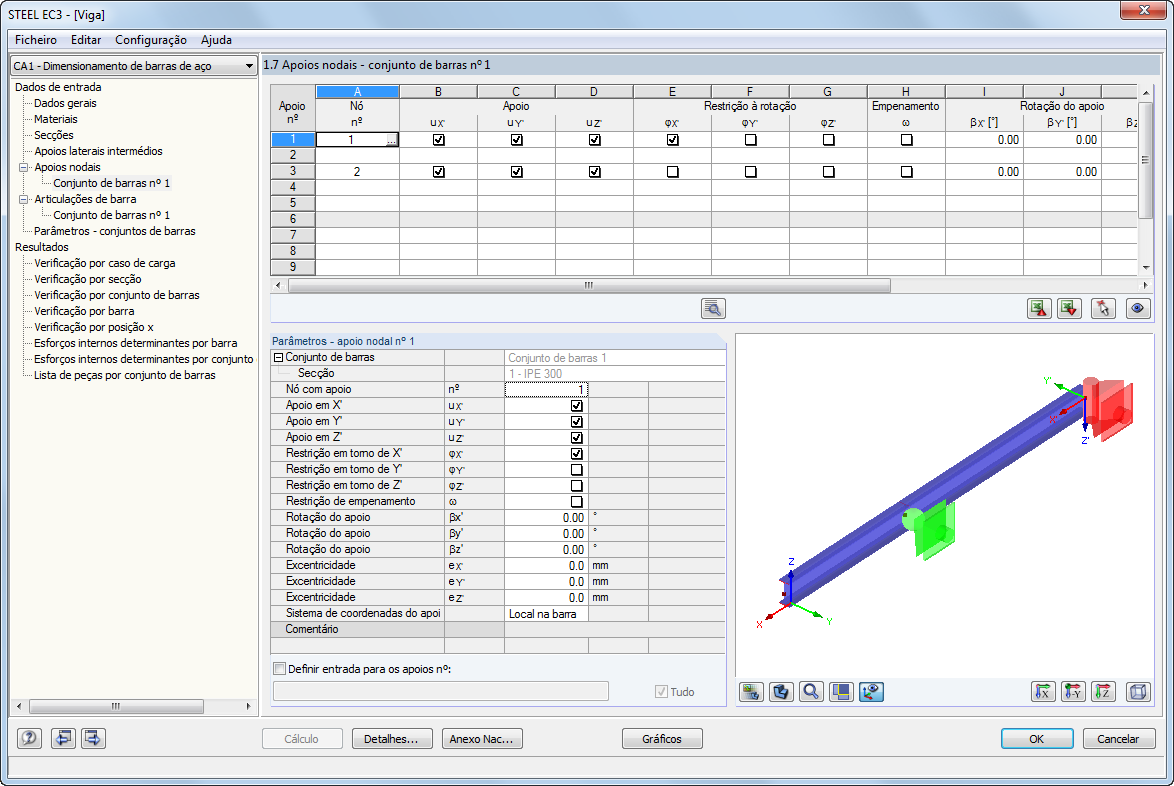Go to previous table with left arrow icon
The image size is (1174, 786).
pyautogui.click(x=63, y=738)
